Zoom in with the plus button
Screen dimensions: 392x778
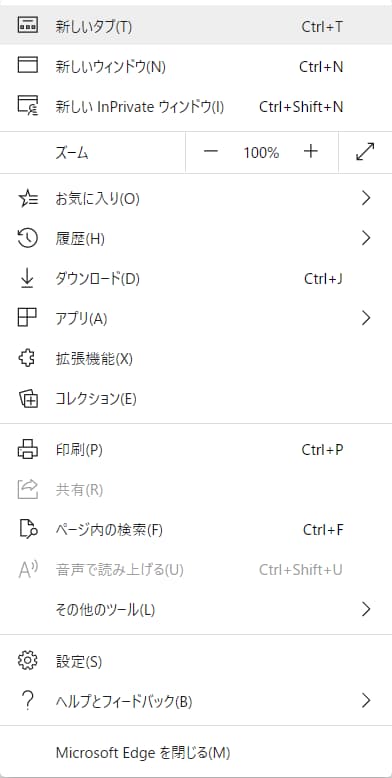(x=311, y=152)
